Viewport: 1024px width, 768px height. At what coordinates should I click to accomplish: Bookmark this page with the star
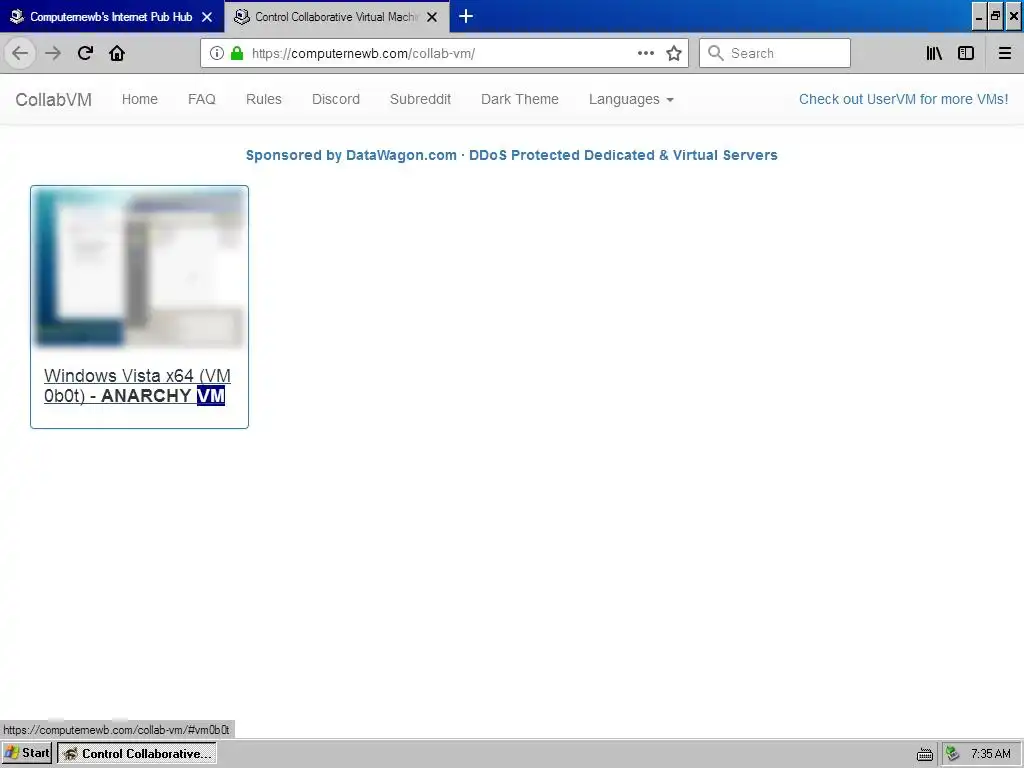click(674, 53)
